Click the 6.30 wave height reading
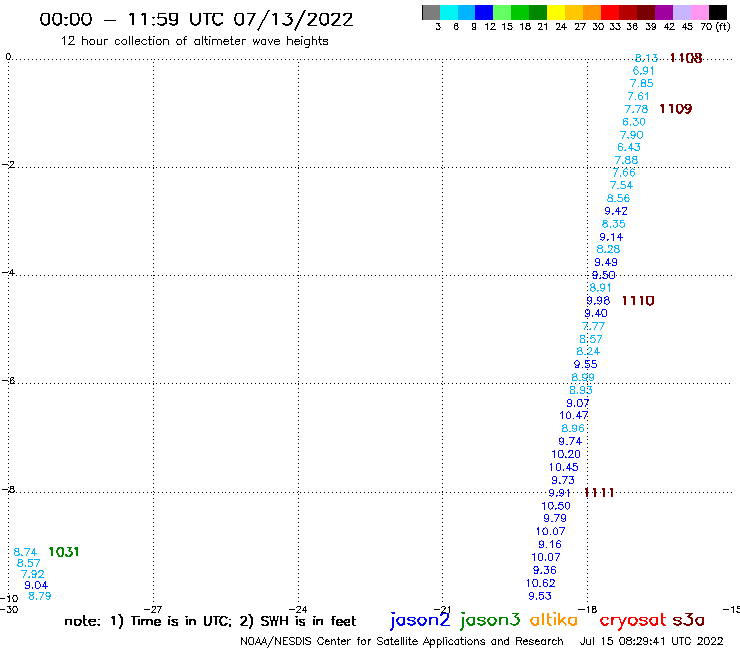Image resolution: width=740 pixels, height=650 pixels. click(x=633, y=122)
